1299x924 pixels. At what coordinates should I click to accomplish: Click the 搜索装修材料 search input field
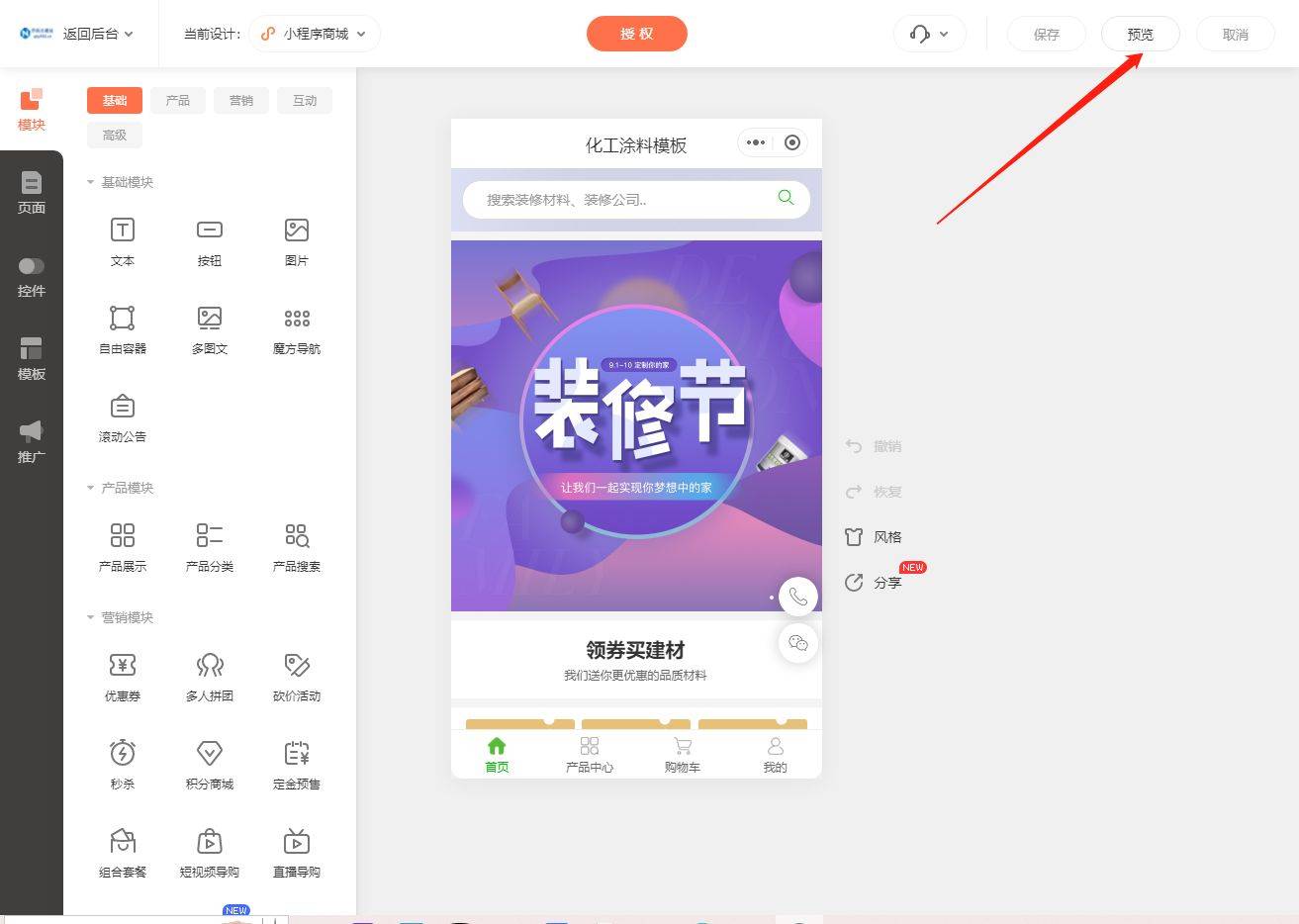[x=623, y=199]
